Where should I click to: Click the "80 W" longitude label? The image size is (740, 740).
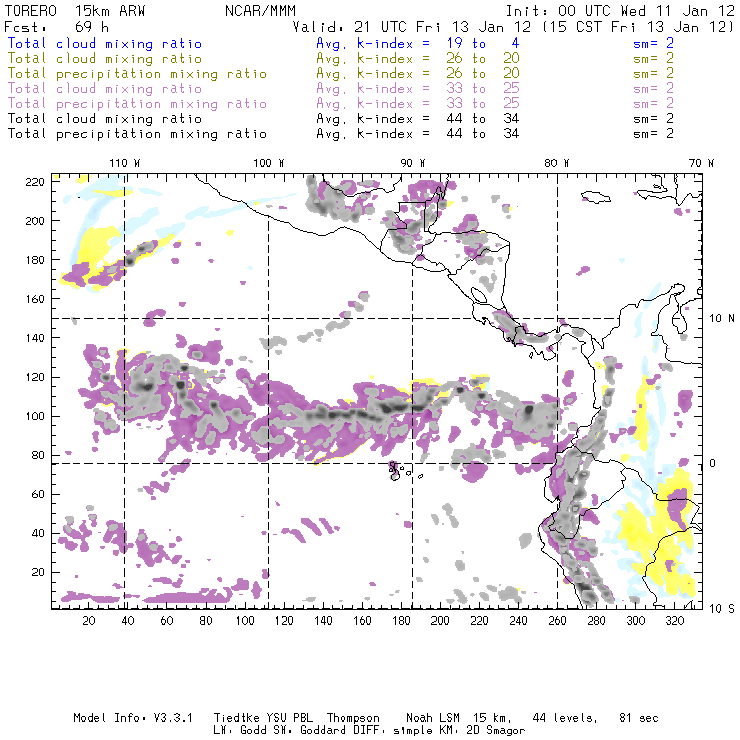coord(556,163)
